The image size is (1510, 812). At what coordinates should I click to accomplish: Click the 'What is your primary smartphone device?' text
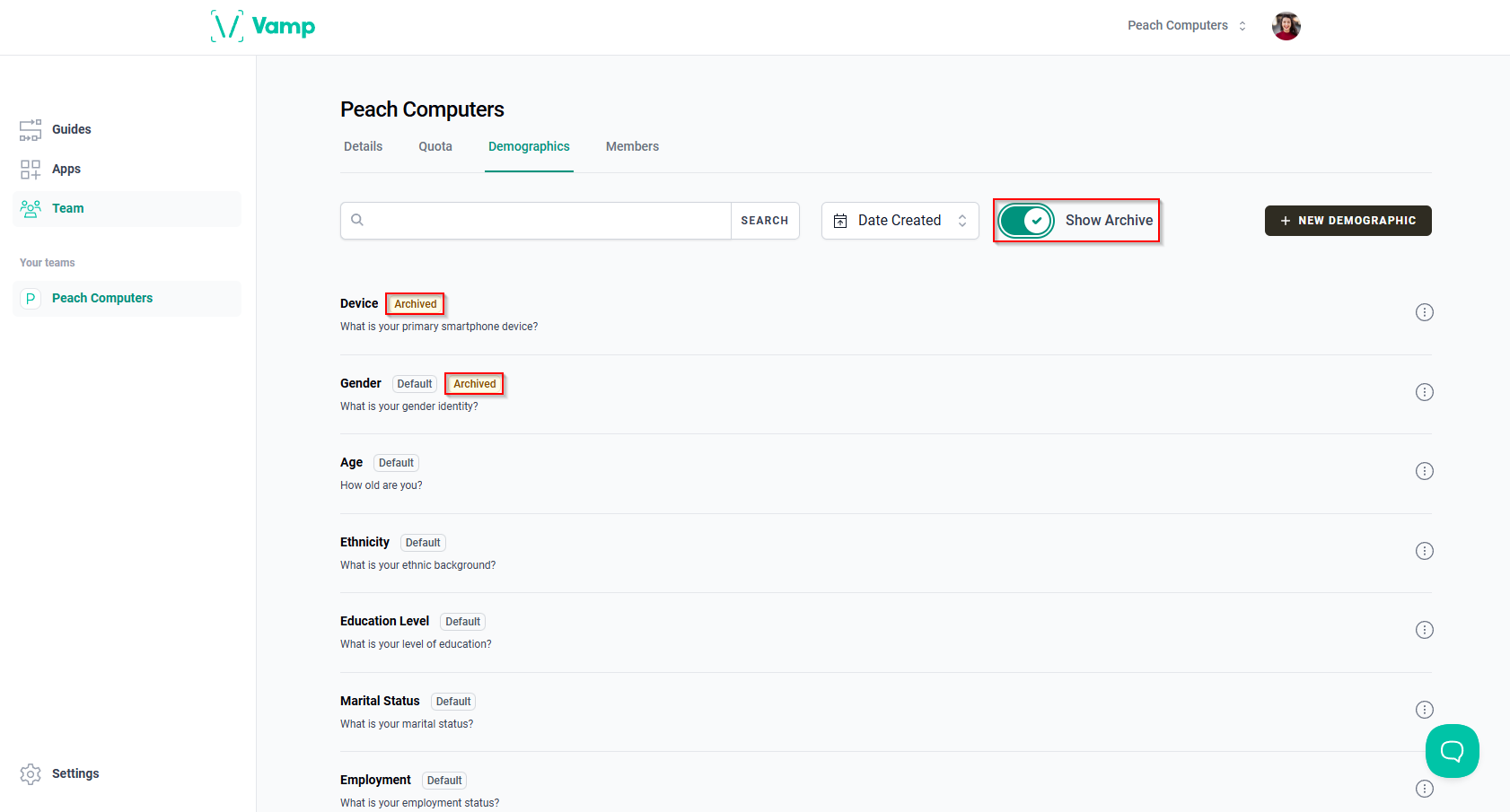coord(439,327)
